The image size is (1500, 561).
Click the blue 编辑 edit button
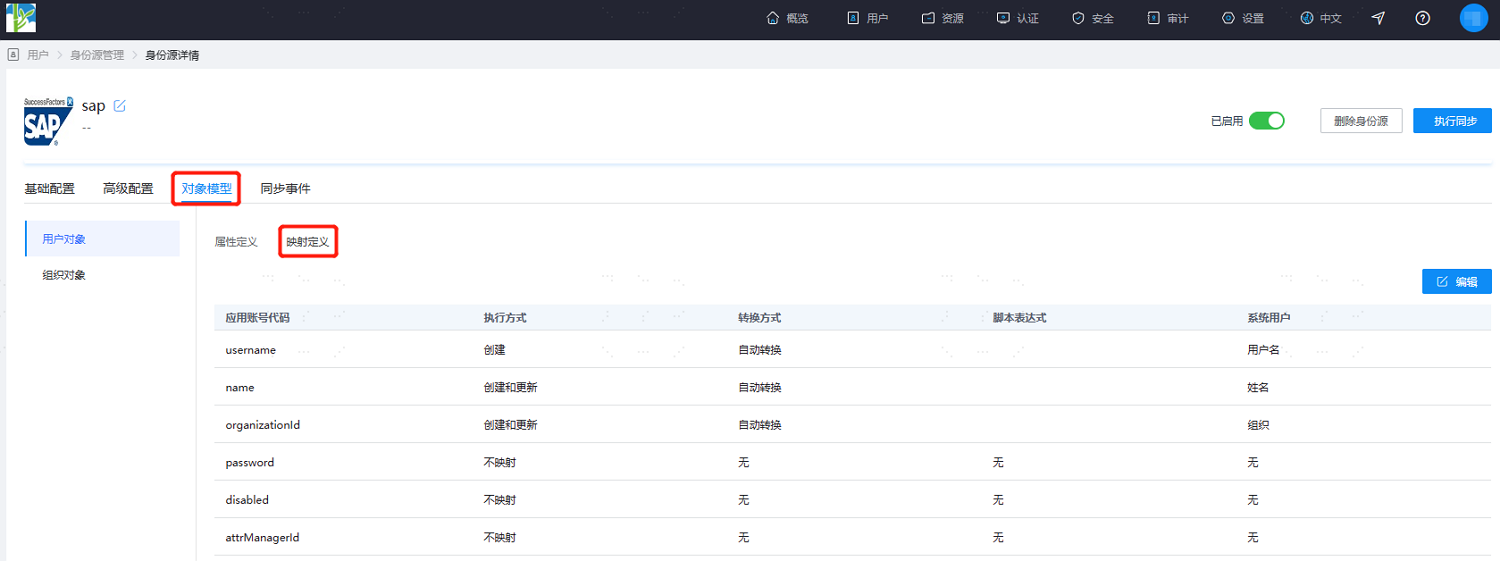pos(1457,282)
